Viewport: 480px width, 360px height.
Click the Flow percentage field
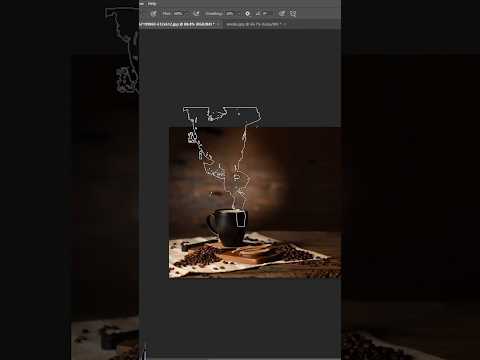178,14
